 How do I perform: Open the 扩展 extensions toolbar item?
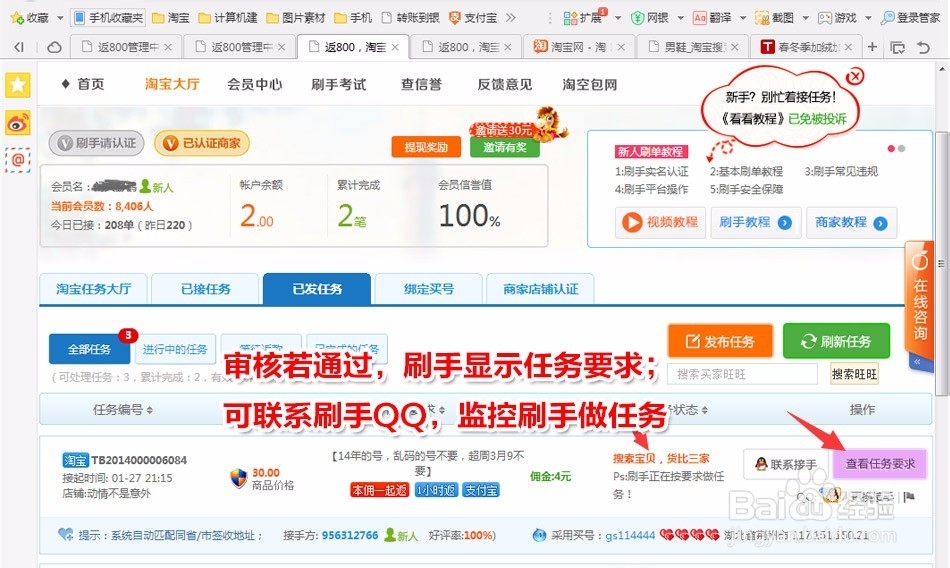[x=583, y=18]
